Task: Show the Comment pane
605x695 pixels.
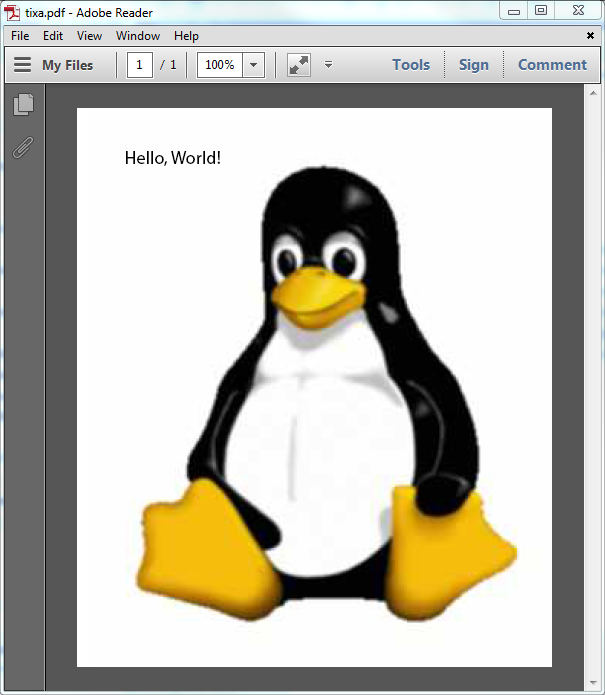Action: click(552, 65)
